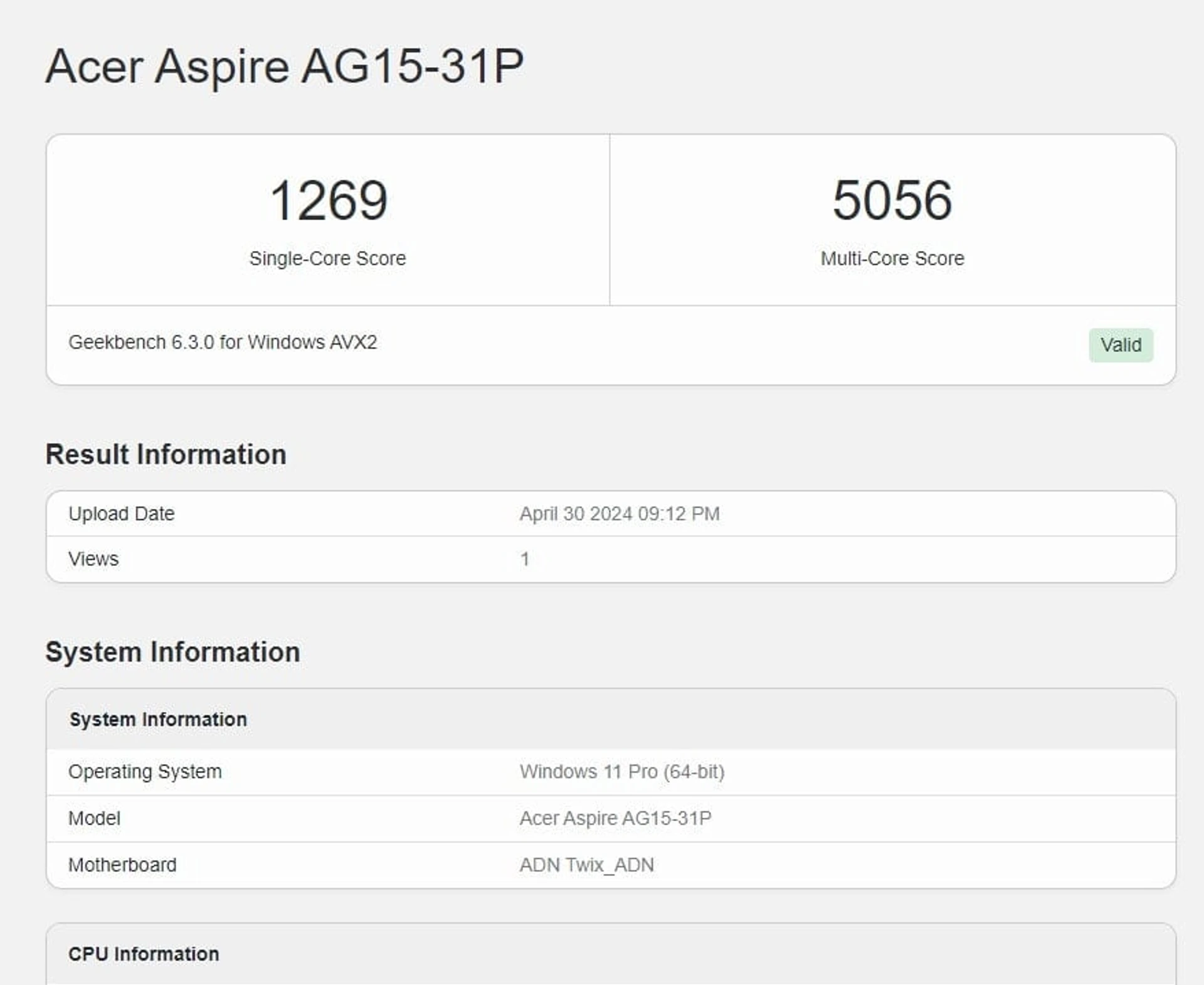Click the Operating System row label
Viewport: 1204px width, 985px height.
145,772
